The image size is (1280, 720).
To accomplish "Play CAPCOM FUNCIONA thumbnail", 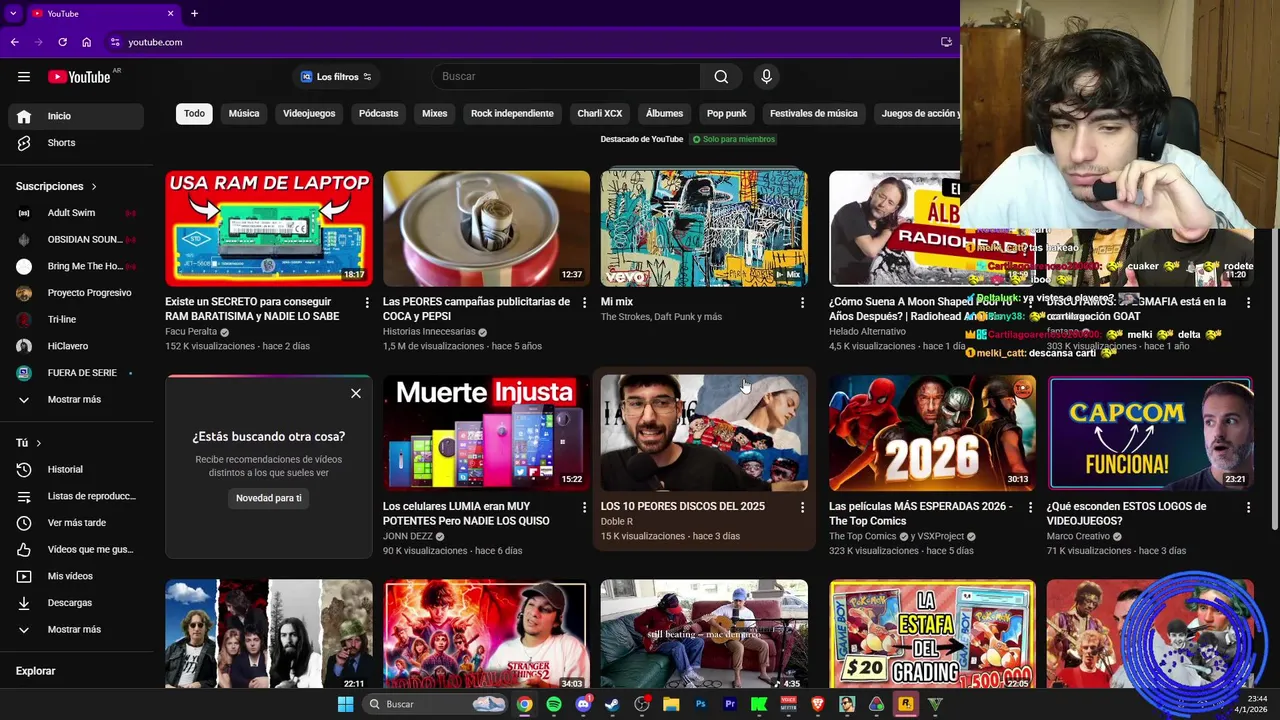I will coord(1150,433).
